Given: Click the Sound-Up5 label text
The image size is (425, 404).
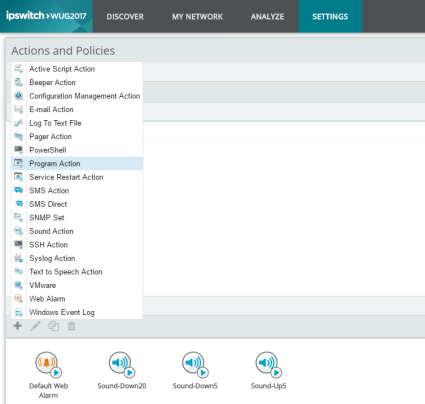Looking at the screenshot, I should tap(268, 386).
